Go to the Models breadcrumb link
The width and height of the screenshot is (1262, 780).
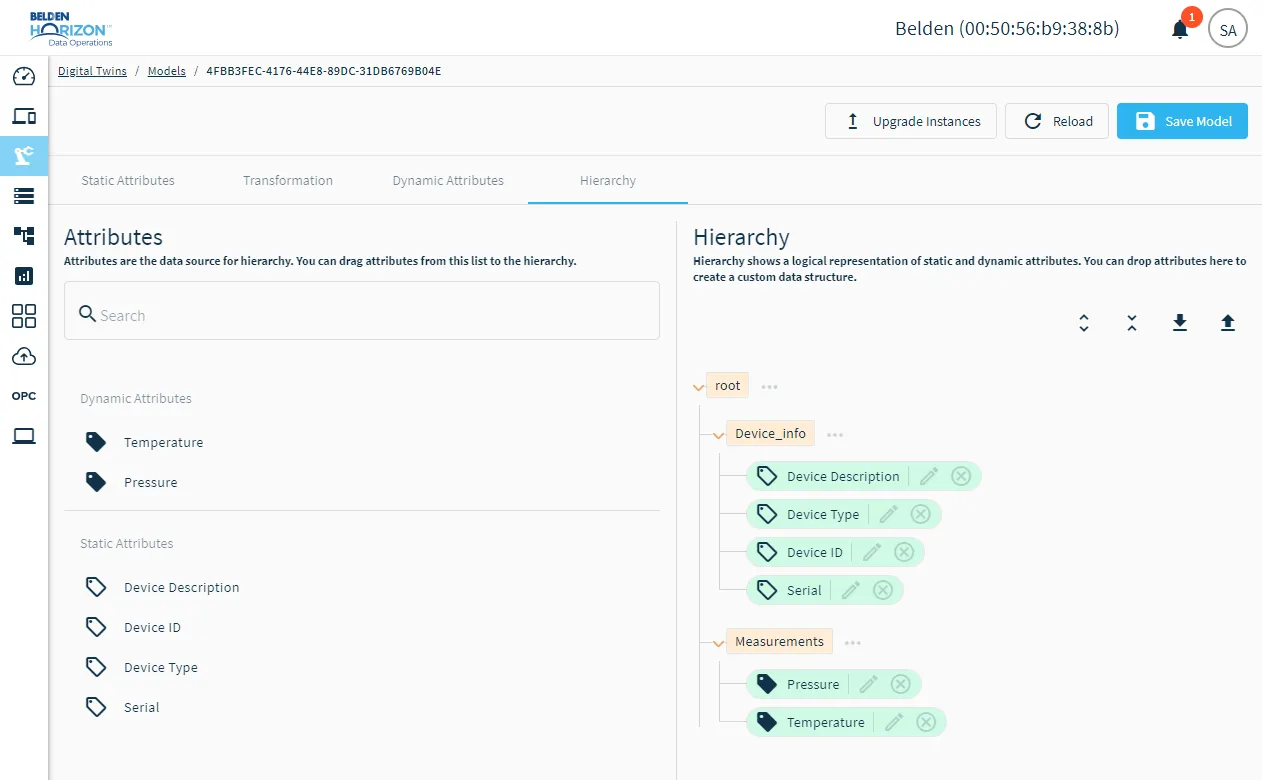pyautogui.click(x=167, y=71)
